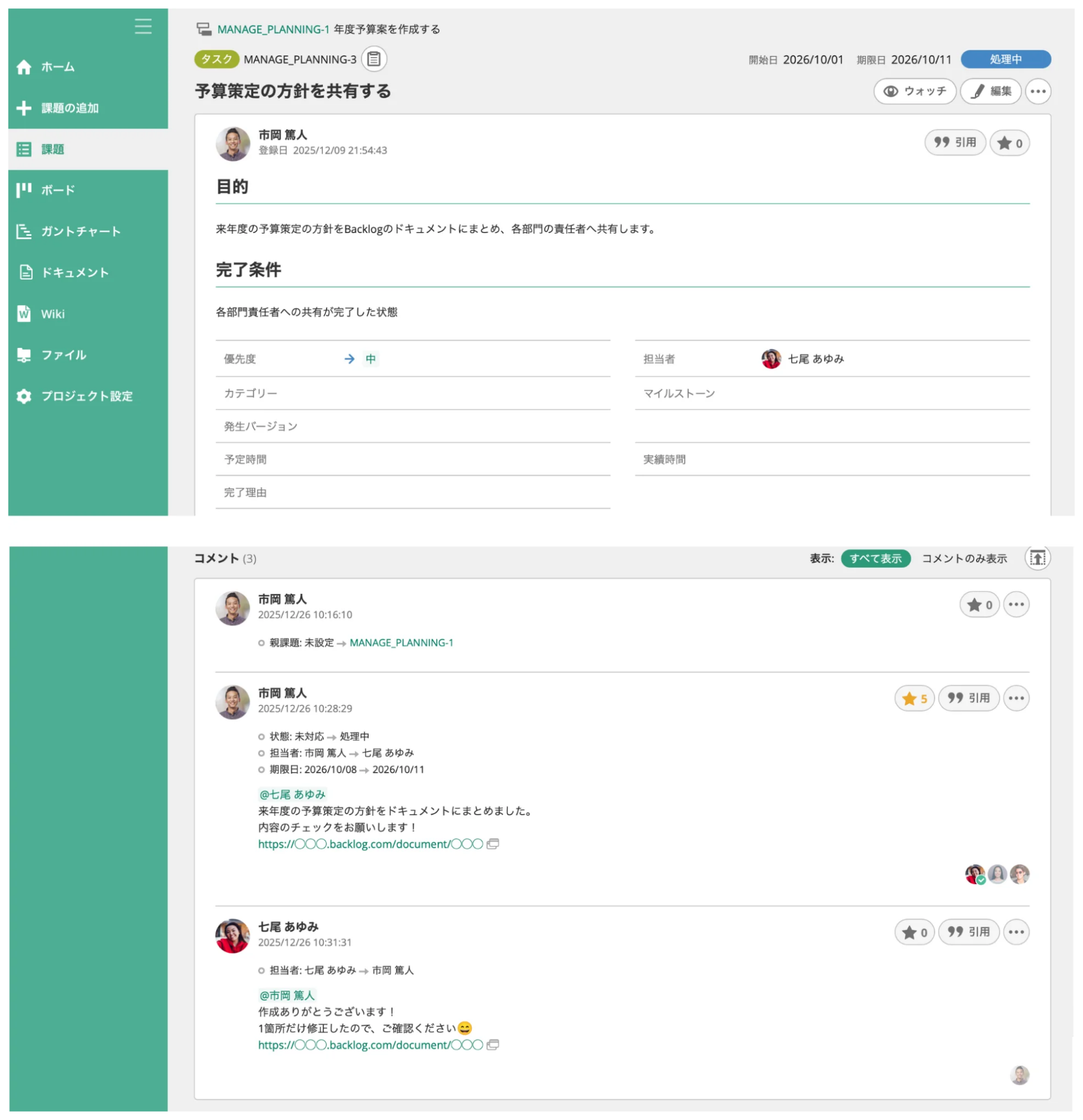This screenshot has width=1083, height=1120.
Task: Click new-window icon after 10:28:29 comment link
Action: pyautogui.click(x=492, y=844)
